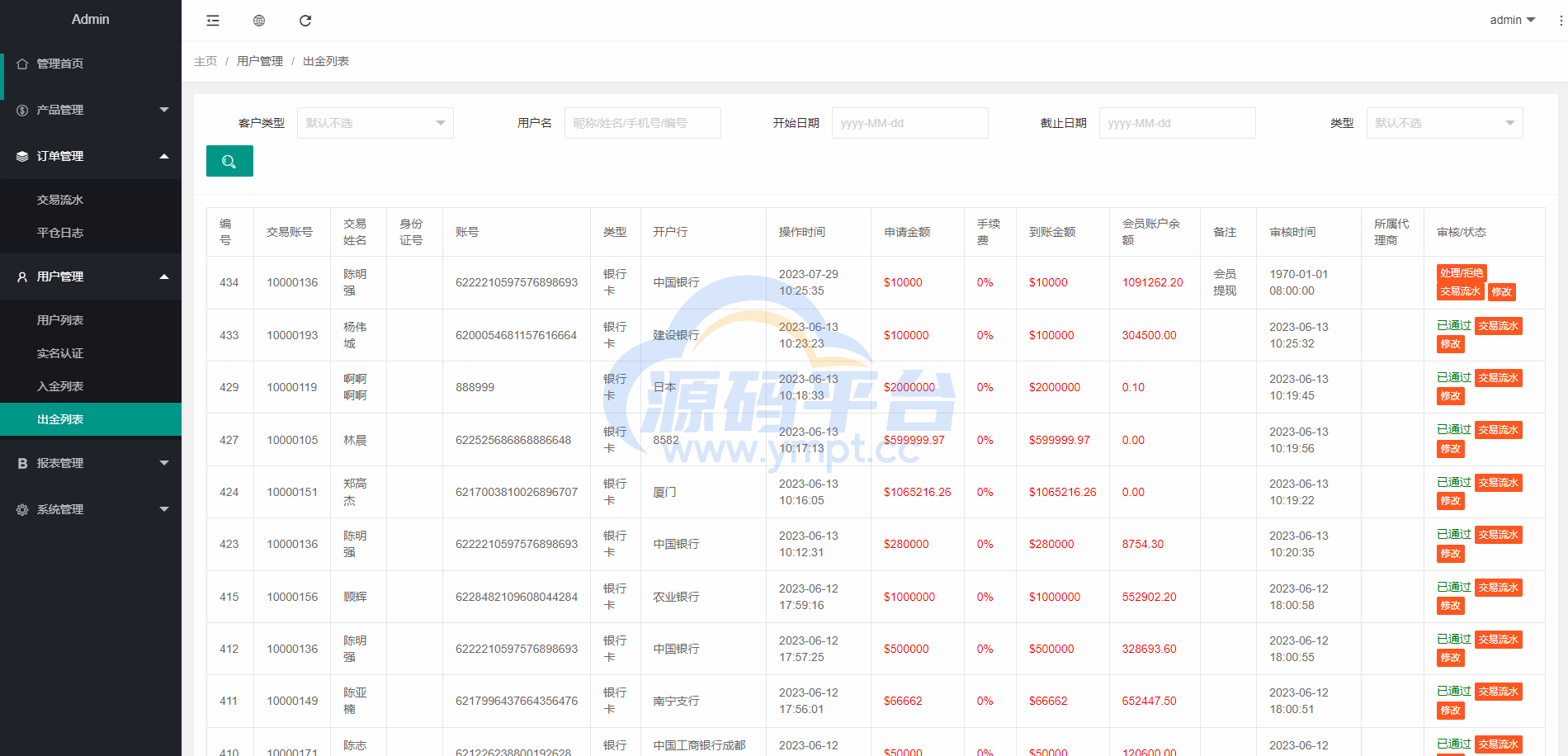Image resolution: width=1568 pixels, height=756 pixels.
Task: Click the refresh icon in top bar
Action: pos(305,21)
